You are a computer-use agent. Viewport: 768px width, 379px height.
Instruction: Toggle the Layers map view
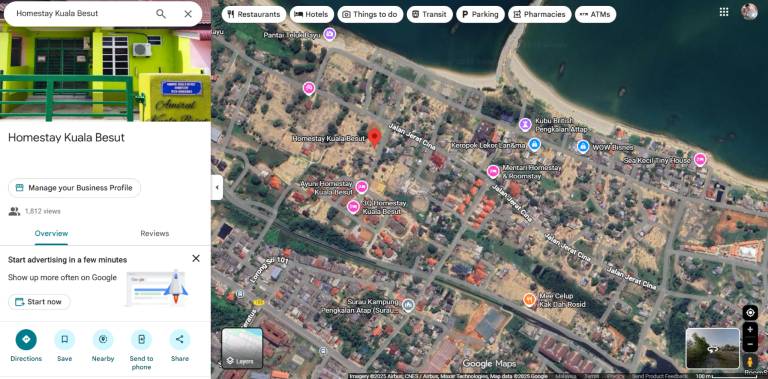coord(242,348)
